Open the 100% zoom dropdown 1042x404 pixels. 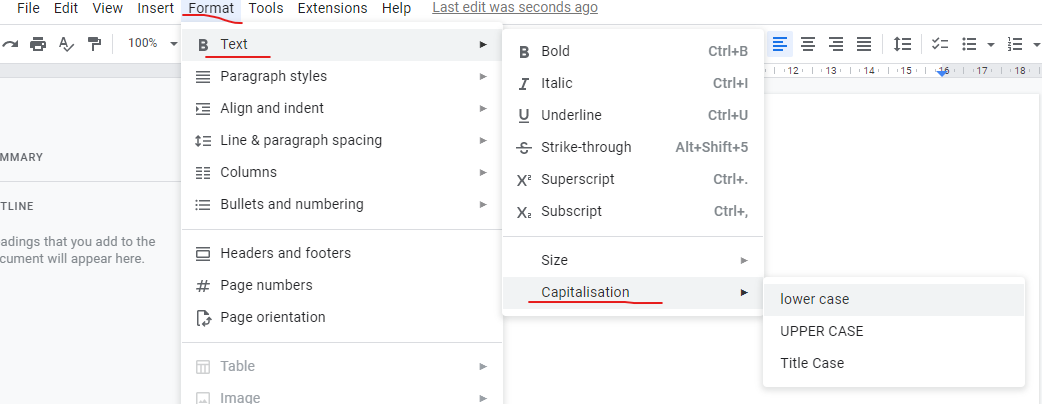pyautogui.click(x=153, y=43)
